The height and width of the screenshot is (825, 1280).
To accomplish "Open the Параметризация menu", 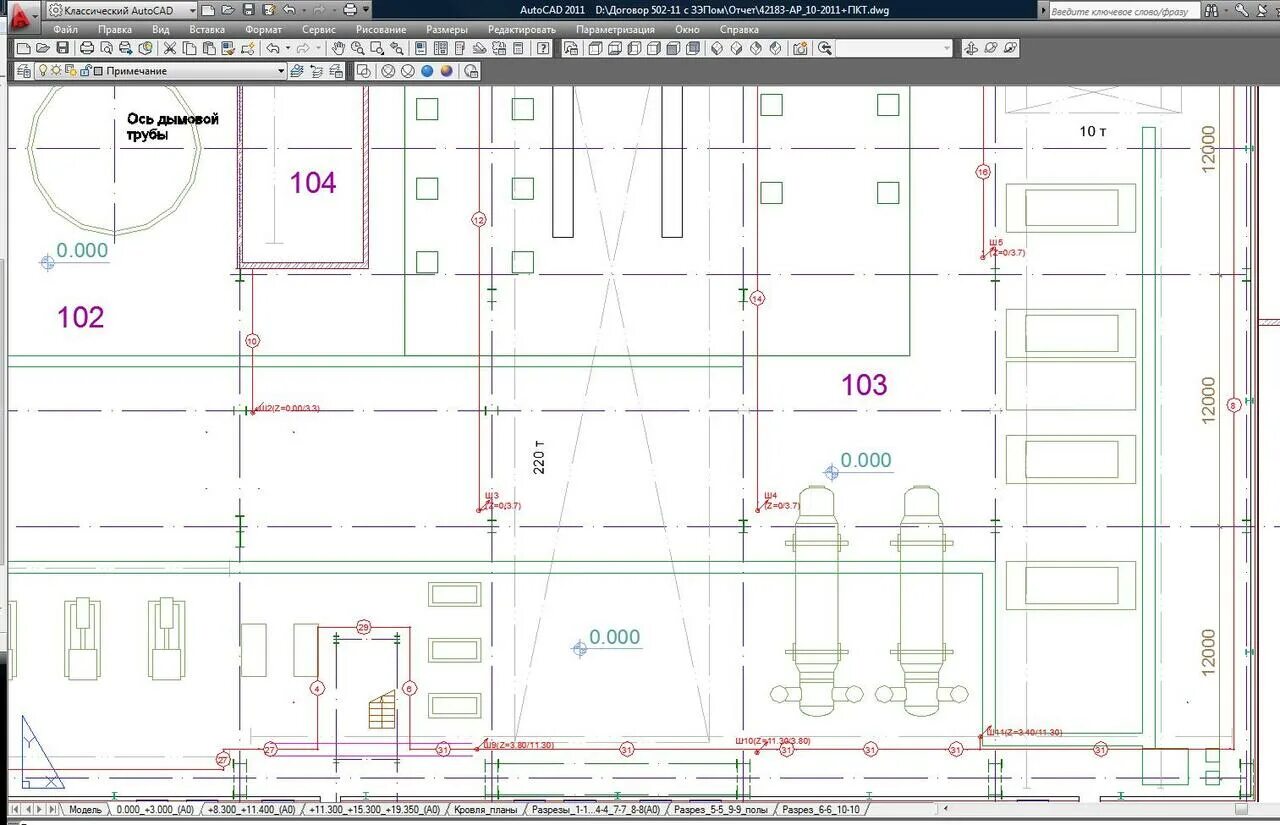I will point(616,29).
